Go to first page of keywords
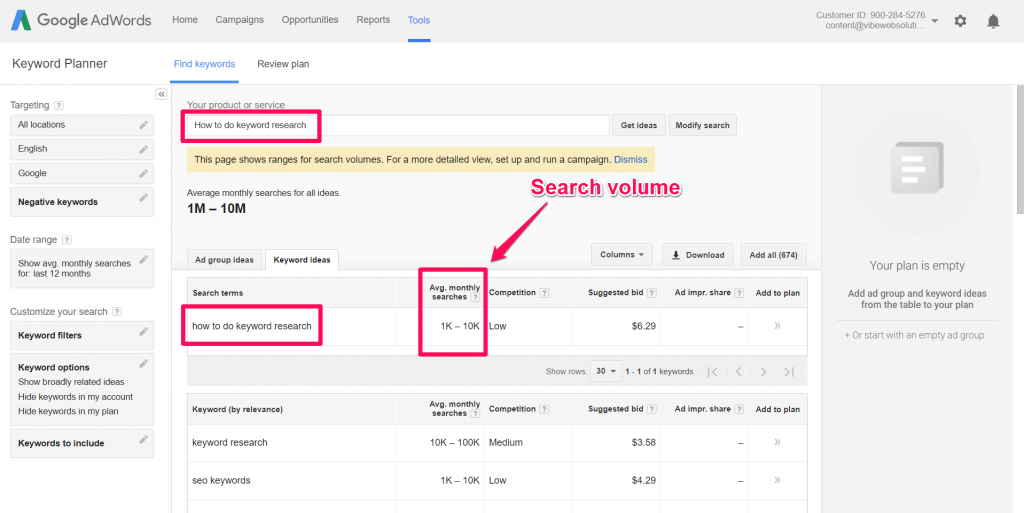This screenshot has width=1024, height=513. pyautogui.click(x=713, y=372)
